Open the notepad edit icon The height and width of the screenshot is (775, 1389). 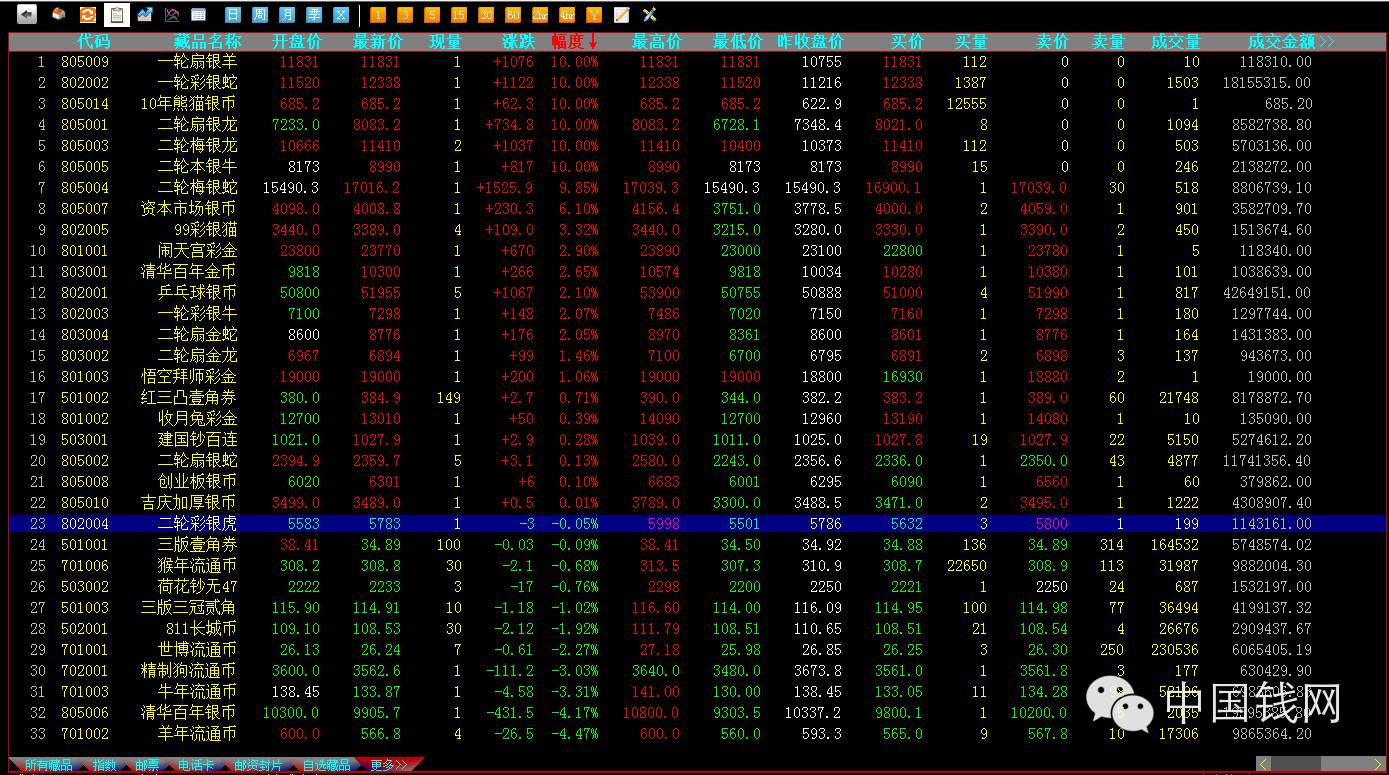pos(621,15)
